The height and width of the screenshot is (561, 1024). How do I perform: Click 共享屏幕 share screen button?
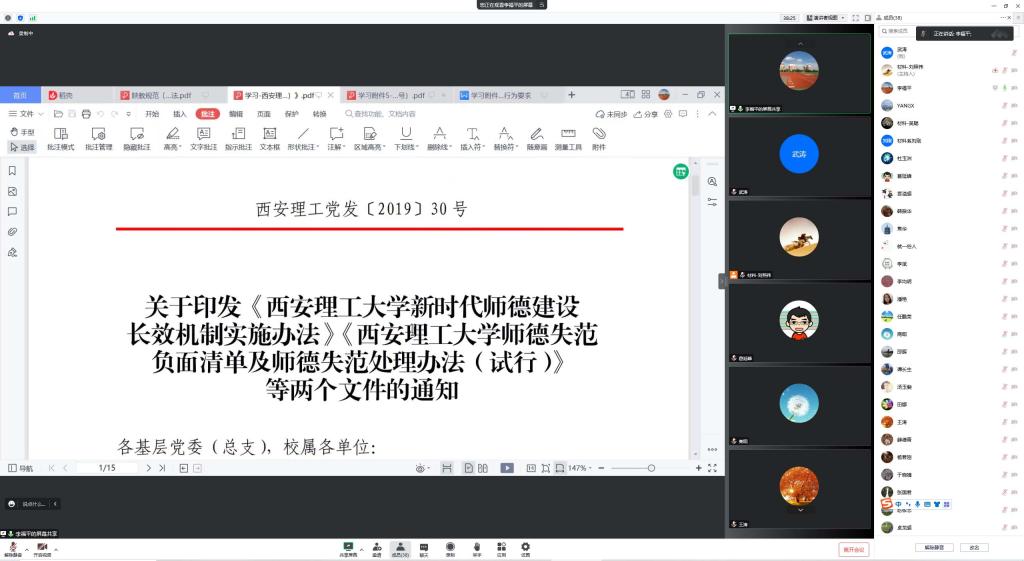click(348, 549)
